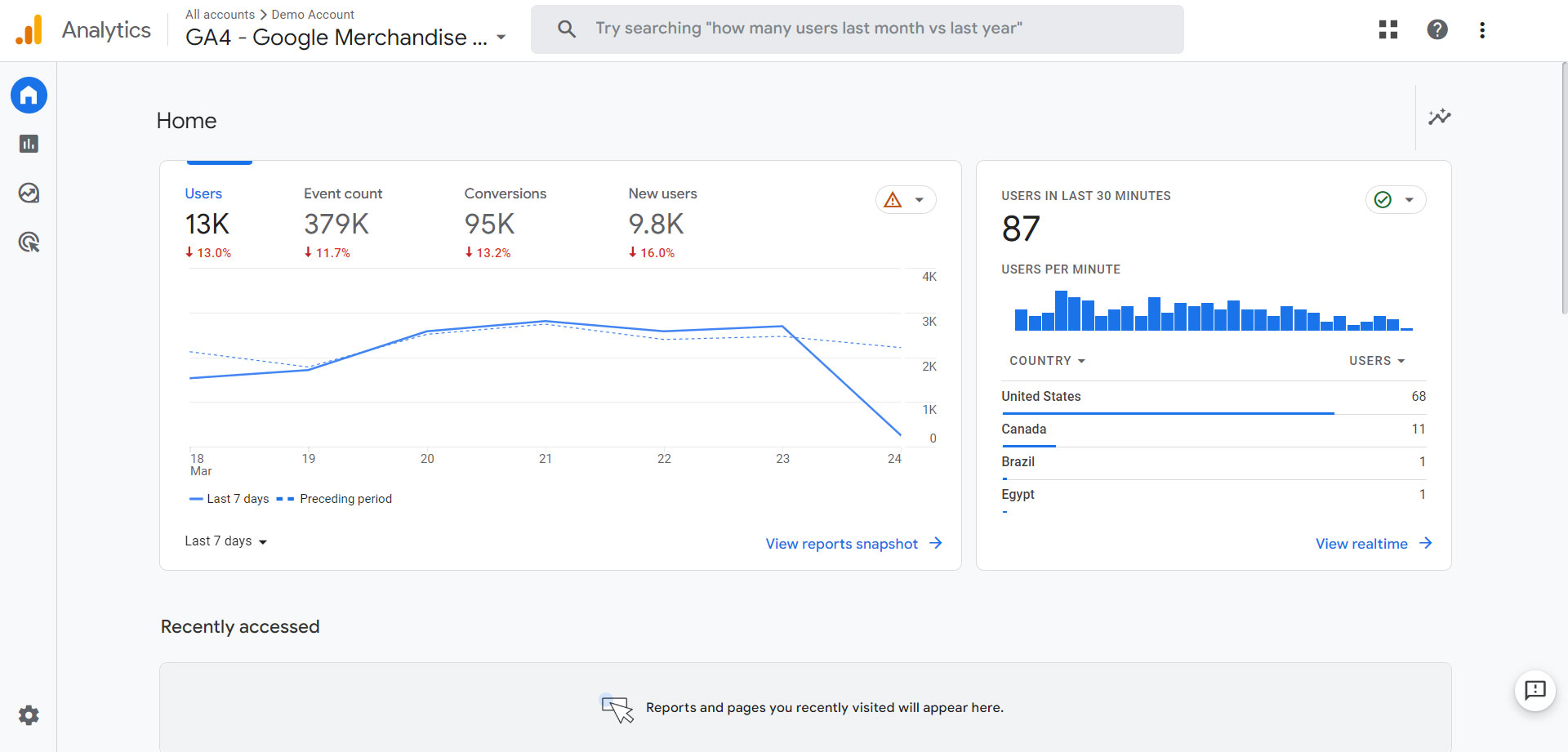Click the Canada country row
Viewport: 1568px width, 752px height.
(1214, 430)
